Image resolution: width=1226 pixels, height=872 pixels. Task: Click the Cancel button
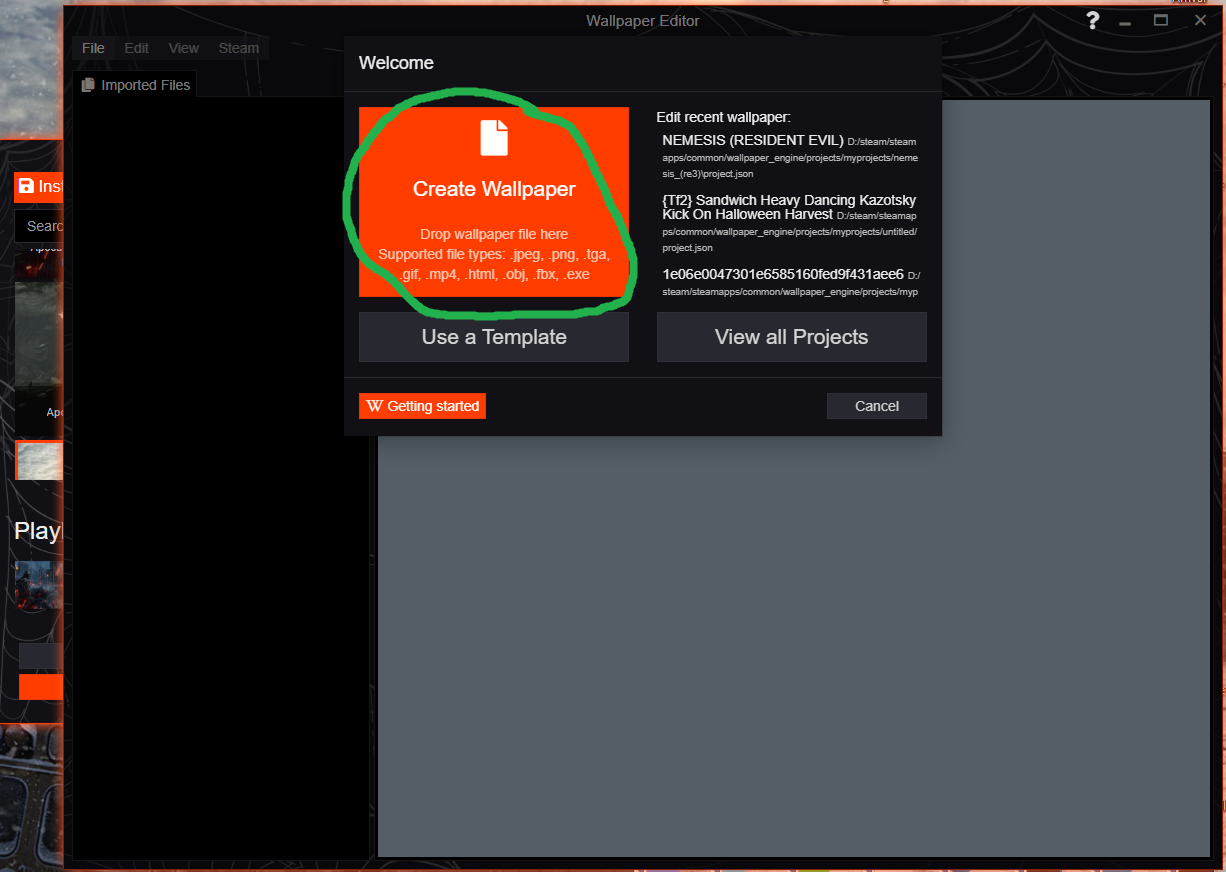coord(877,406)
